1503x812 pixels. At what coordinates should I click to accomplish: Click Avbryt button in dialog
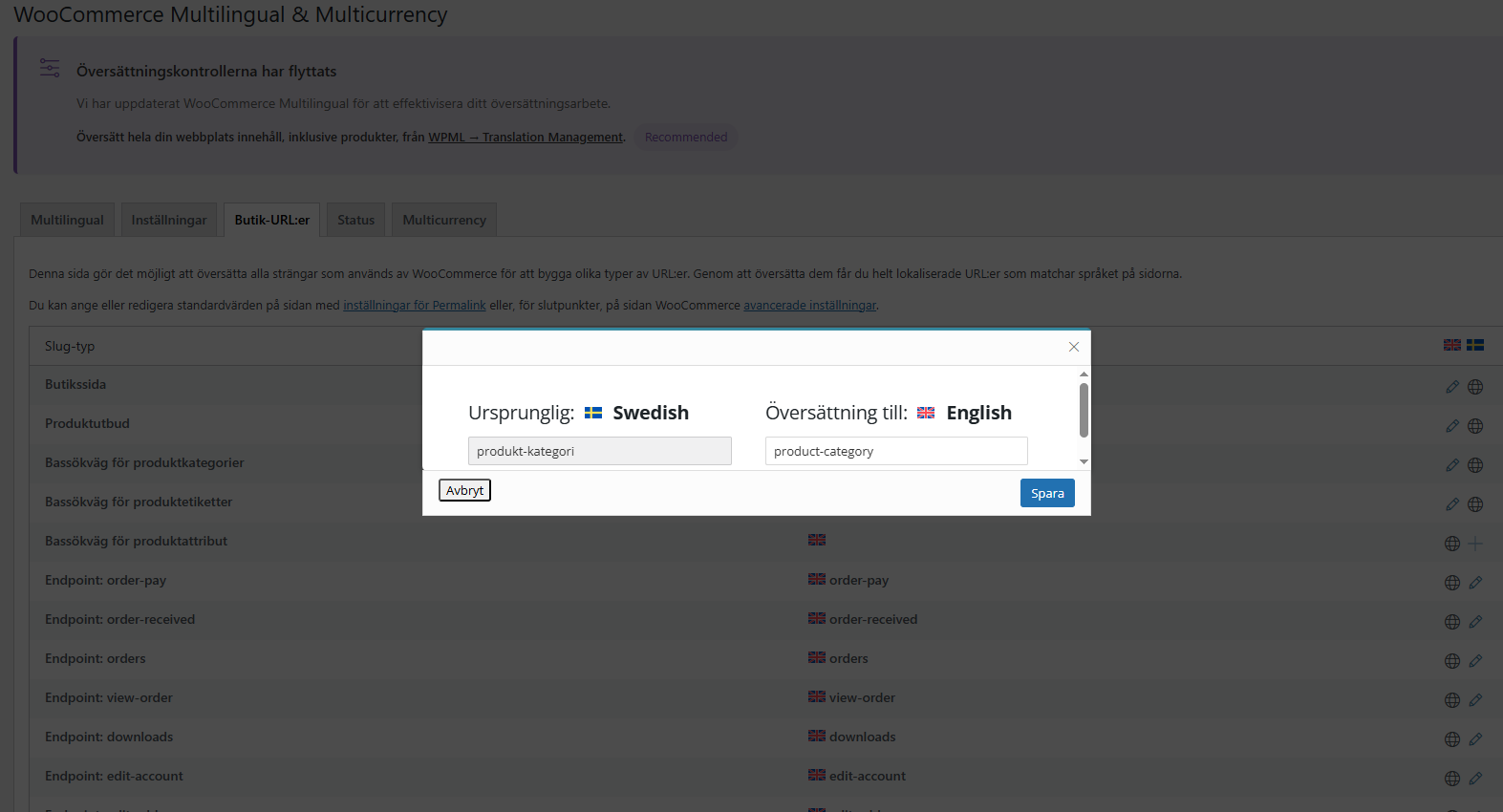pos(465,490)
